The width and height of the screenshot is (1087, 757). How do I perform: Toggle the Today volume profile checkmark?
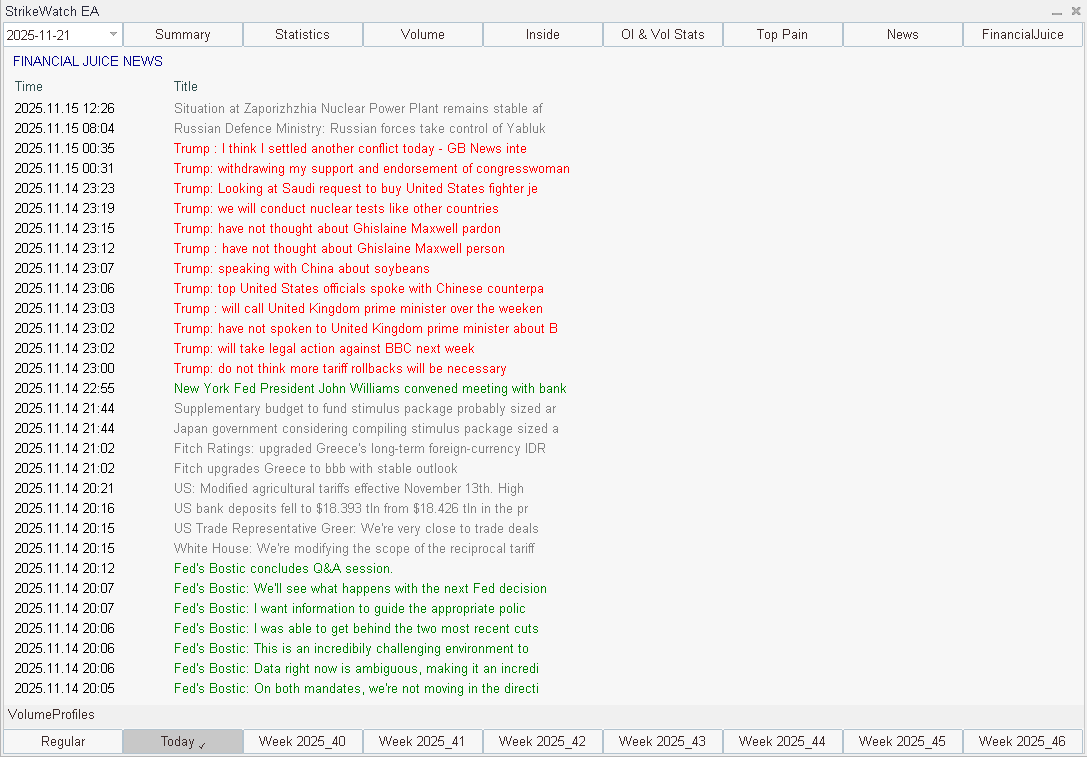coord(182,741)
